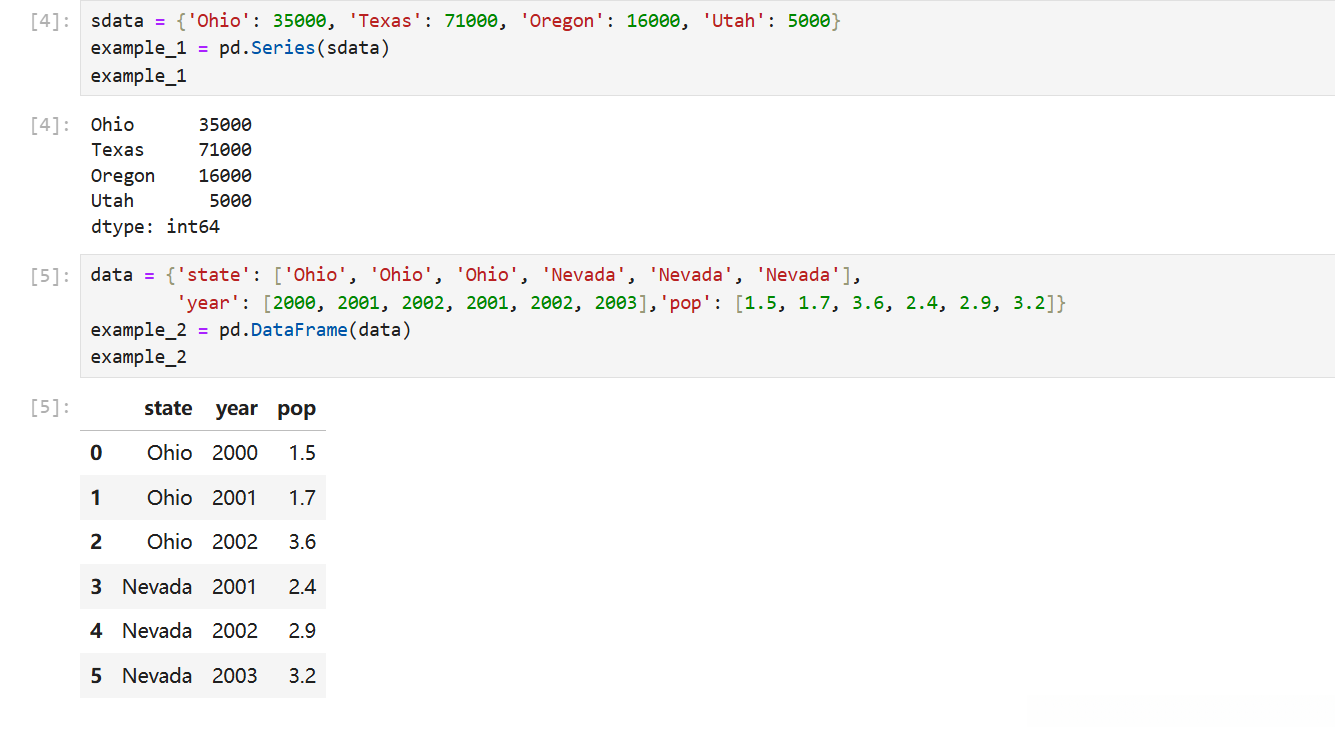Click row index 5 in the DataFrame table

(x=96, y=676)
